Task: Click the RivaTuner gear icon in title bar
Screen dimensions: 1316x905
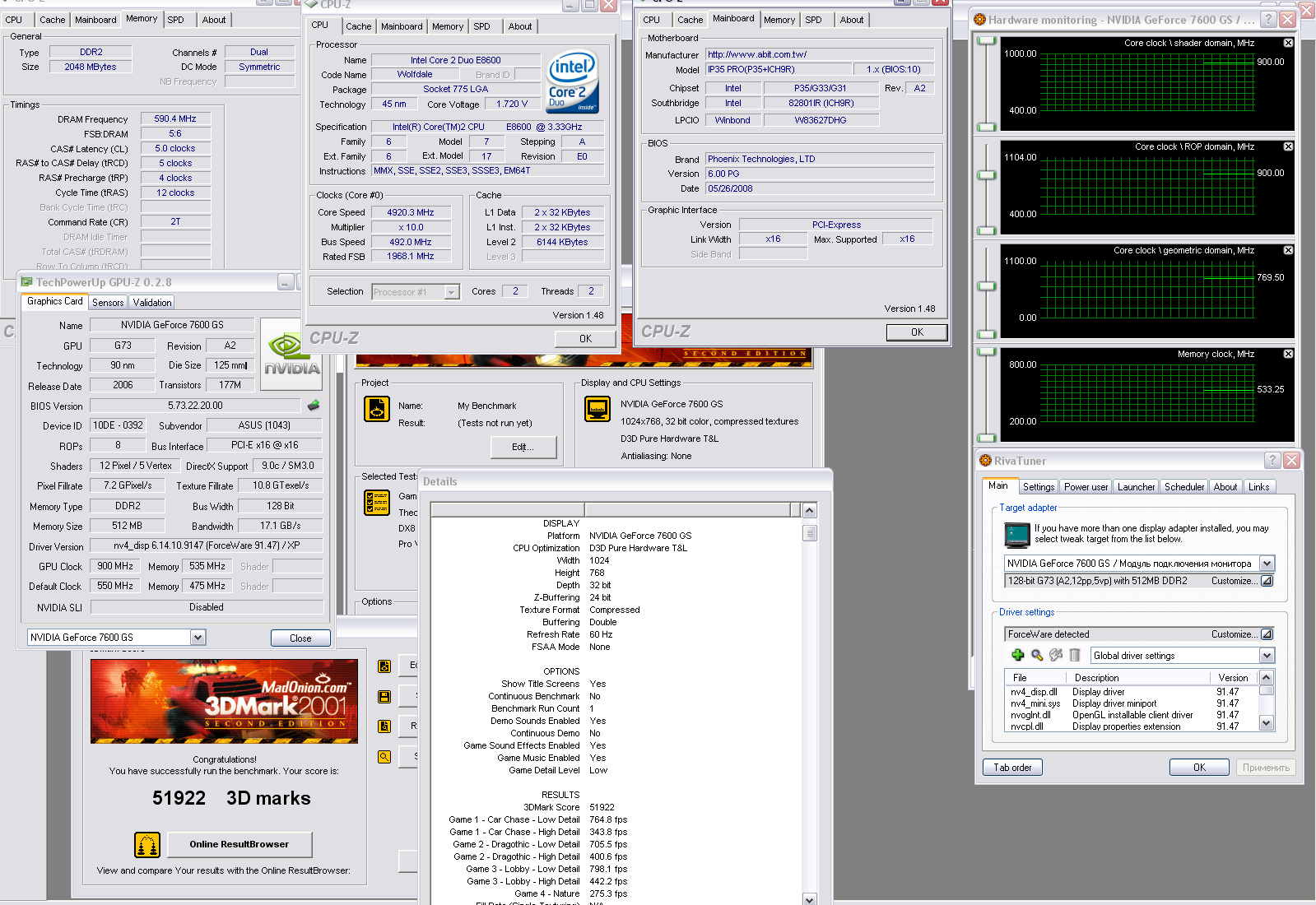Action: click(985, 461)
